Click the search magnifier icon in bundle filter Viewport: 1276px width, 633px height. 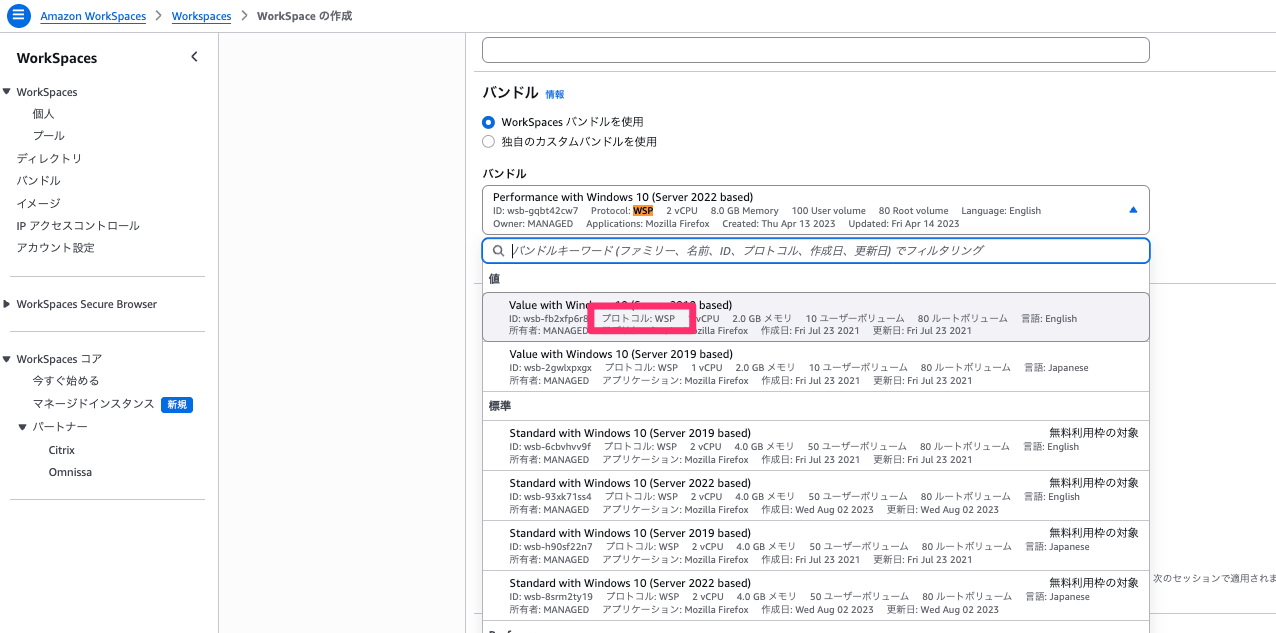tap(498, 251)
